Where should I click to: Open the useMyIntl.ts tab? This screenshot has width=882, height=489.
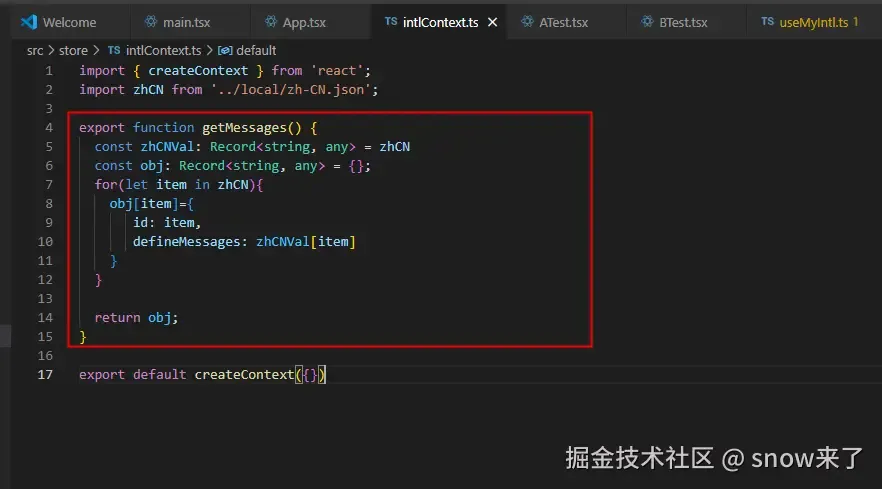813,23
